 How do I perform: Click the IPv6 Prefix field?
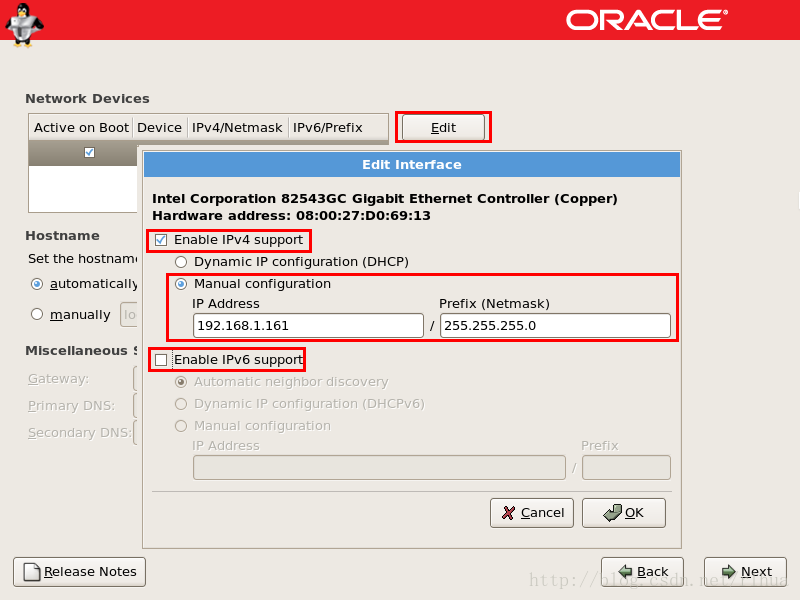point(626,467)
